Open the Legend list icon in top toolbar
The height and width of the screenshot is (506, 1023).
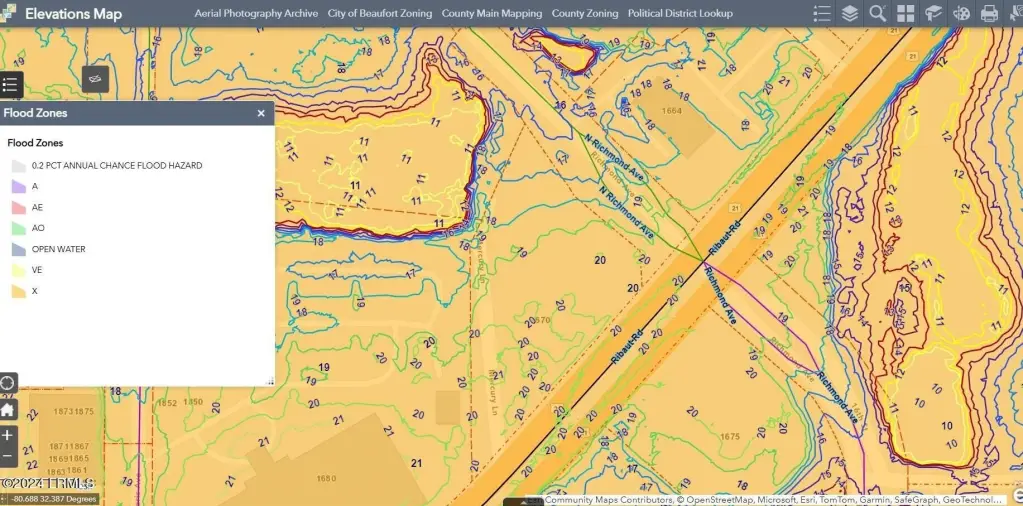click(x=822, y=13)
